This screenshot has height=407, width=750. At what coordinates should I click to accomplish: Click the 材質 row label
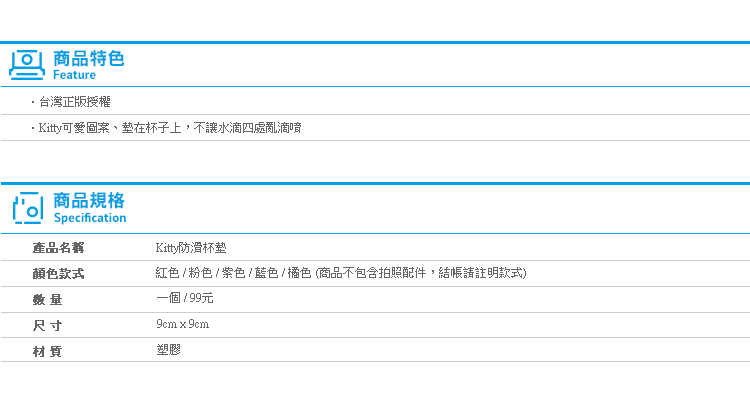(x=47, y=351)
